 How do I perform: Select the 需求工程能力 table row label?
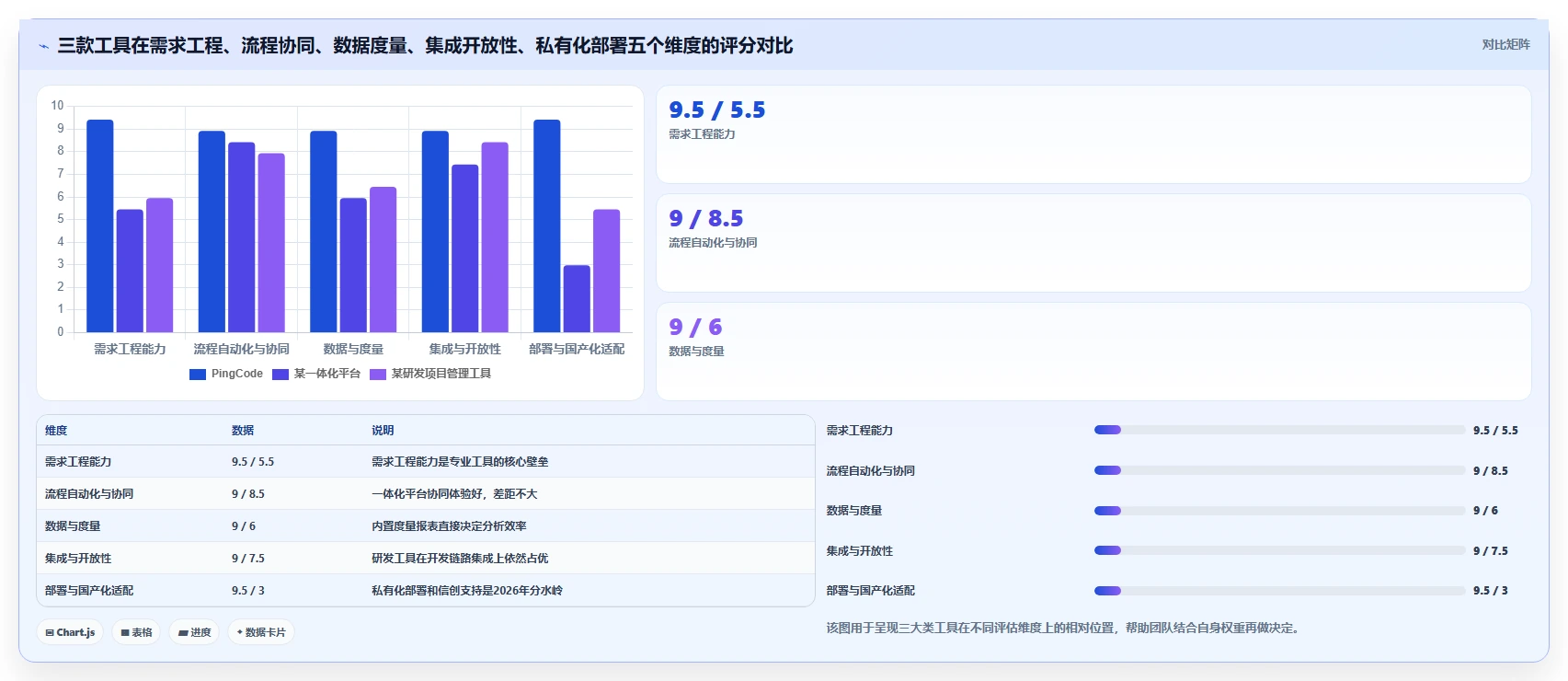click(78, 462)
